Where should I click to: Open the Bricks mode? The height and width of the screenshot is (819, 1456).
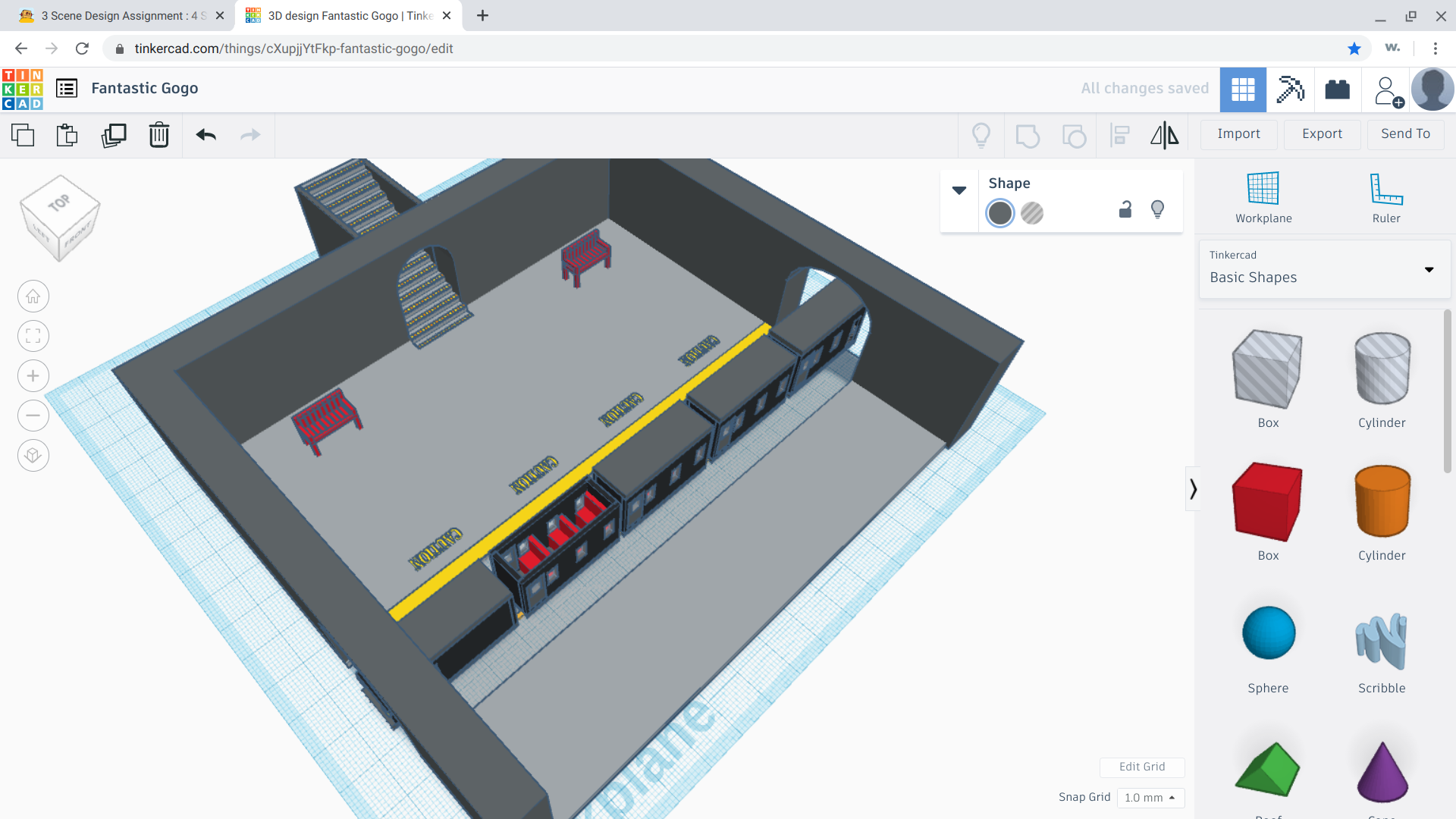pos(1338,89)
